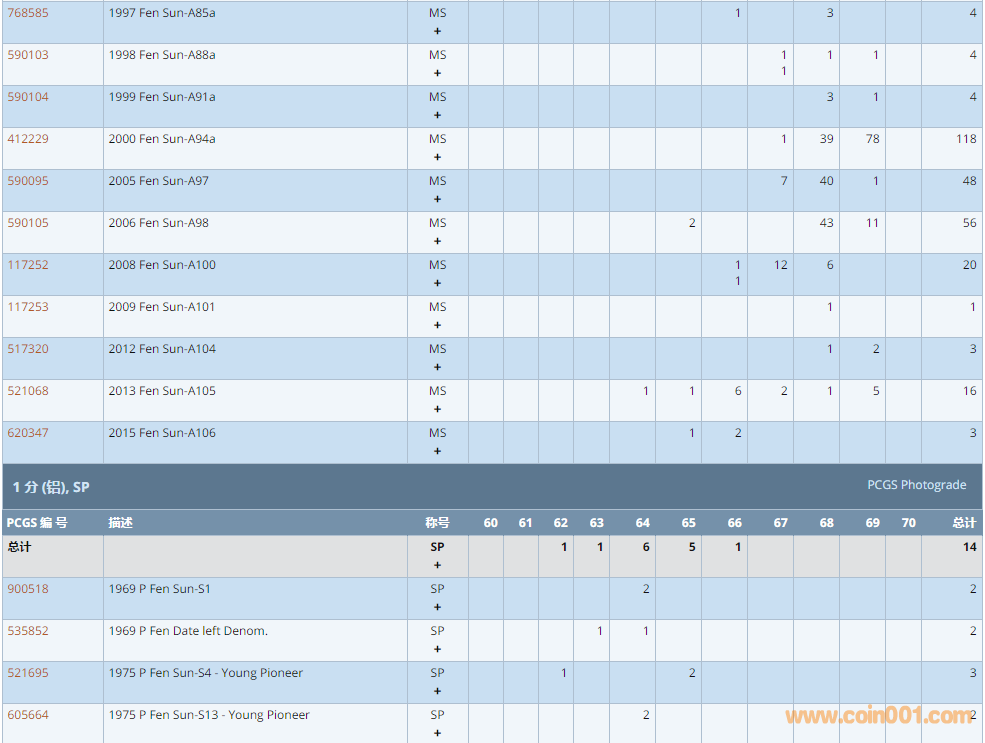The width and height of the screenshot is (985, 743).
Task: Expand the plus under 1998 Fen Sun-A88a
Action: tap(437, 73)
